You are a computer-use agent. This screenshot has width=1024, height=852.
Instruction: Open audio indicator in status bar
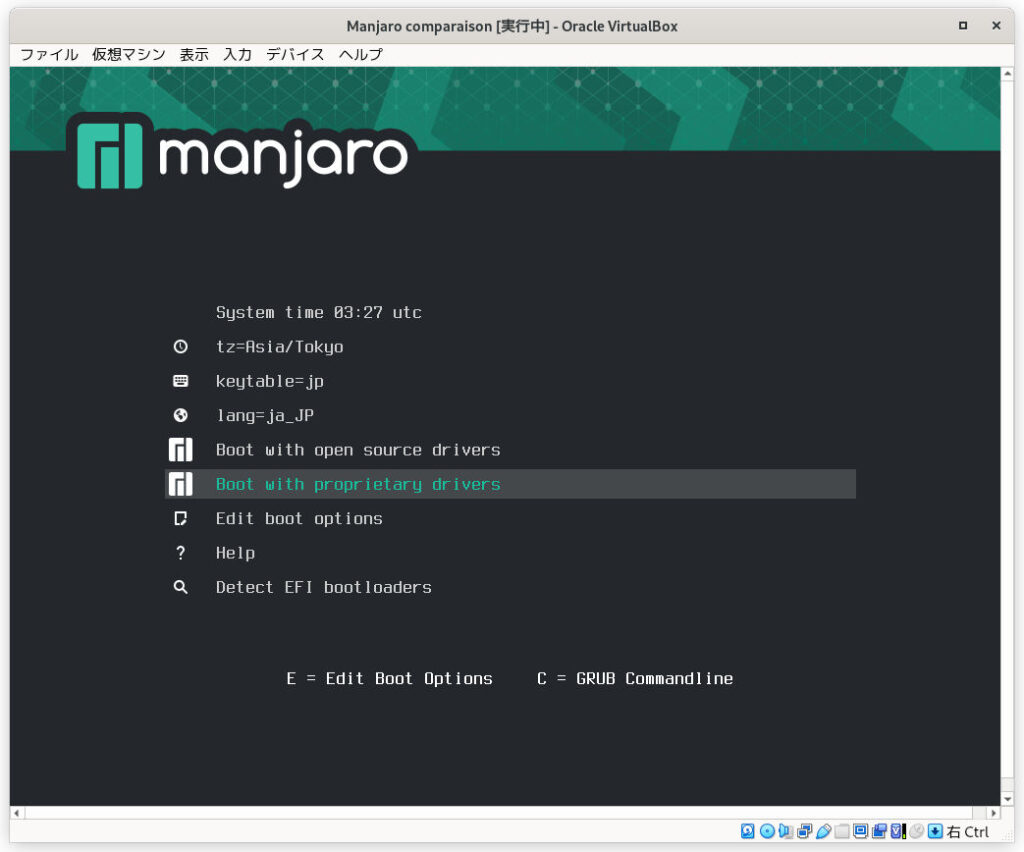coord(786,831)
